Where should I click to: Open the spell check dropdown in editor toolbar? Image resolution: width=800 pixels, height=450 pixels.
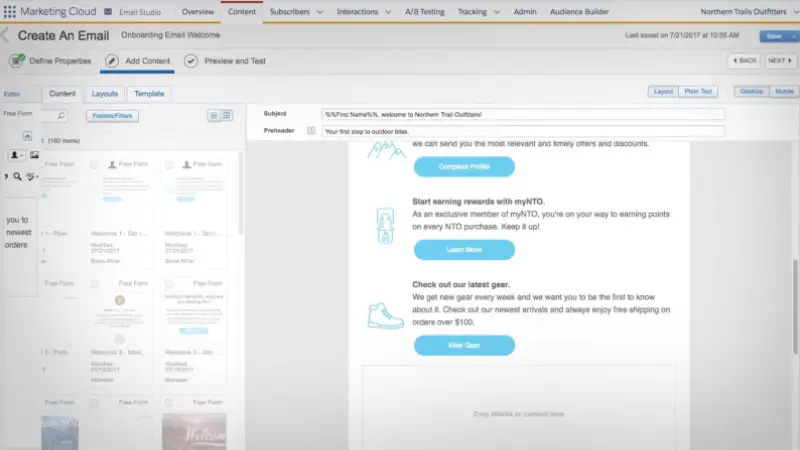(33, 177)
